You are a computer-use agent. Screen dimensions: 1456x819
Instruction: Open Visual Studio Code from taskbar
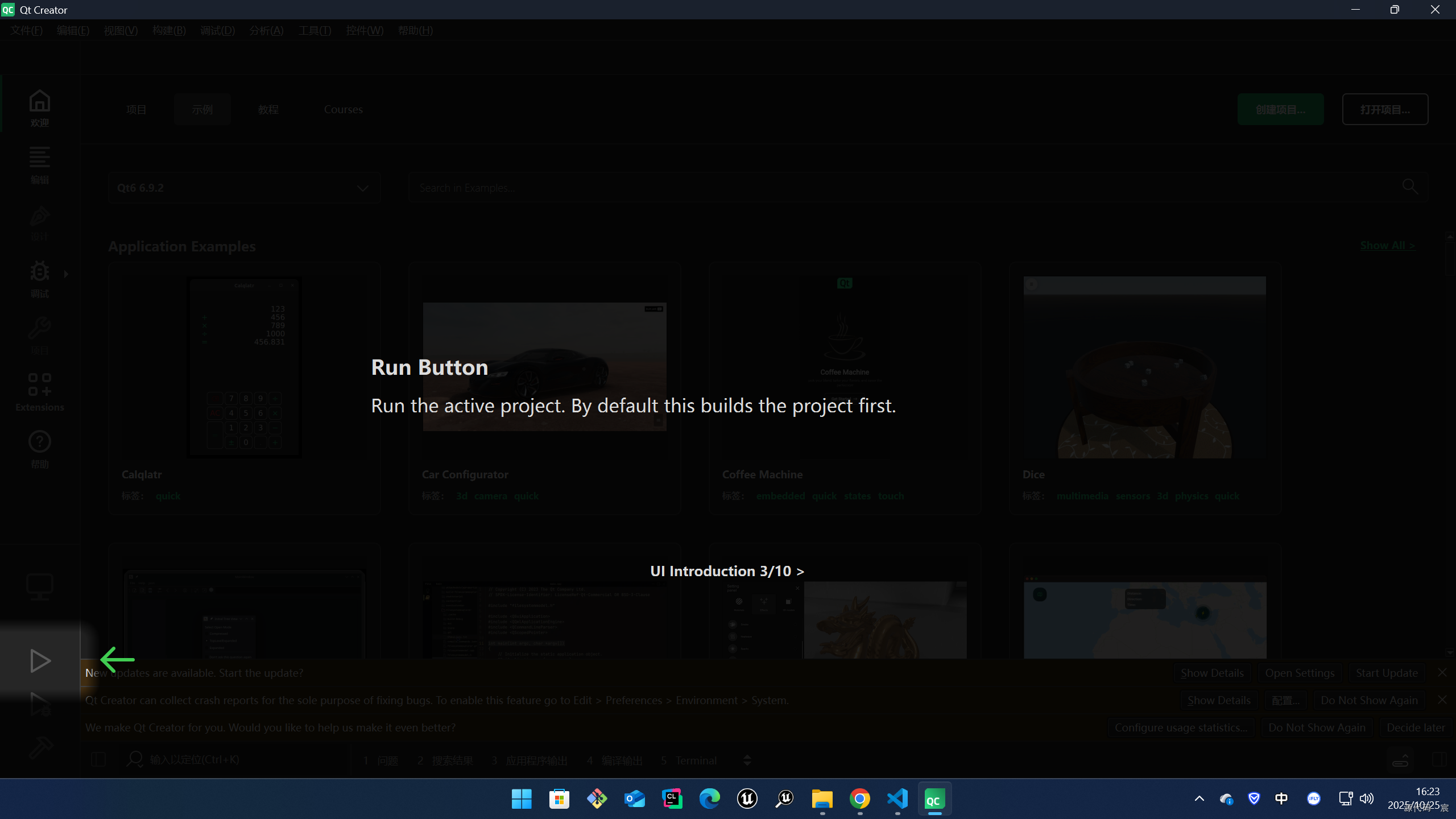pyautogui.click(x=897, y=799)
